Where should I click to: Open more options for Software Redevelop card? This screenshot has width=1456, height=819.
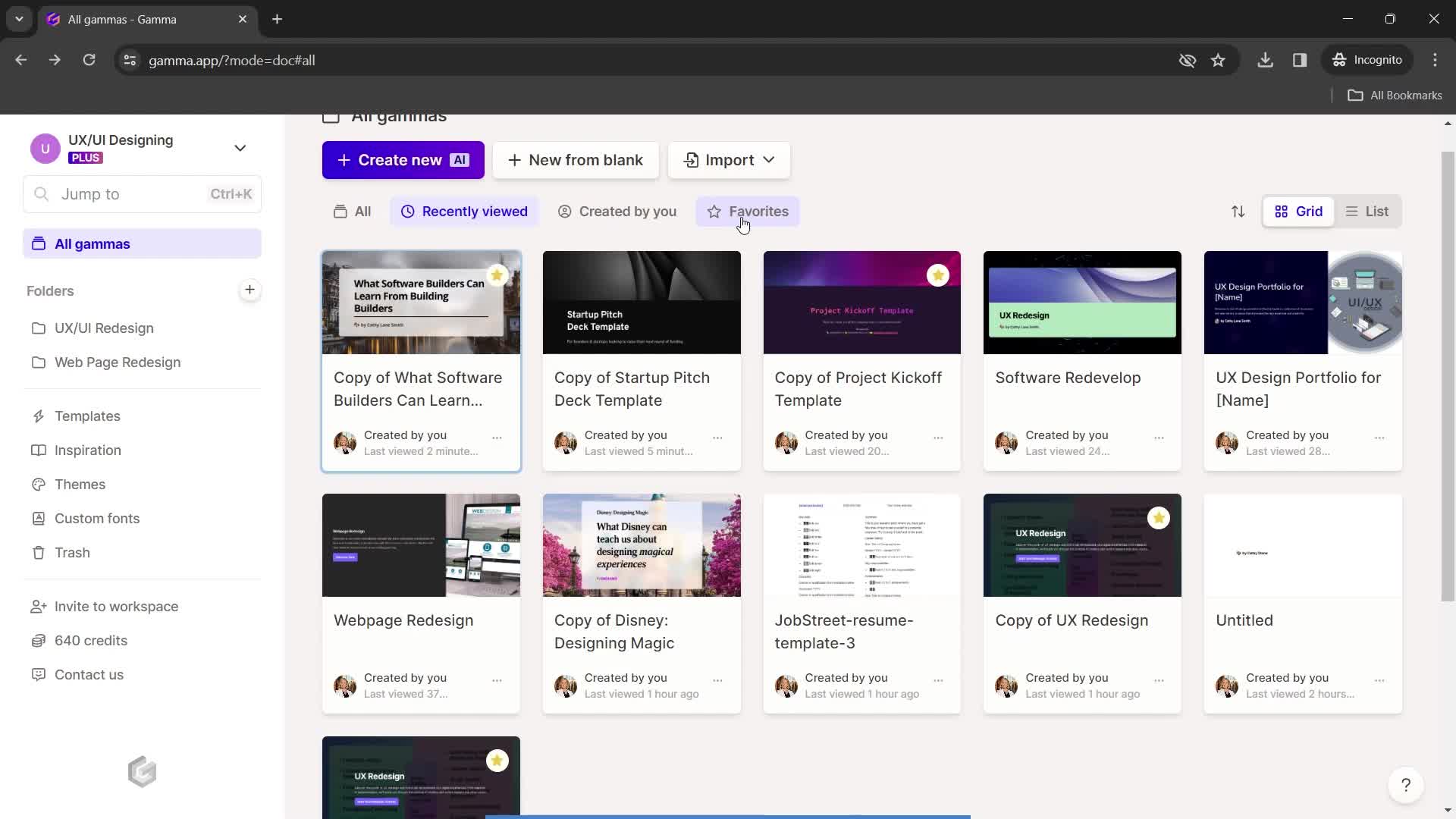point(1159,438)
